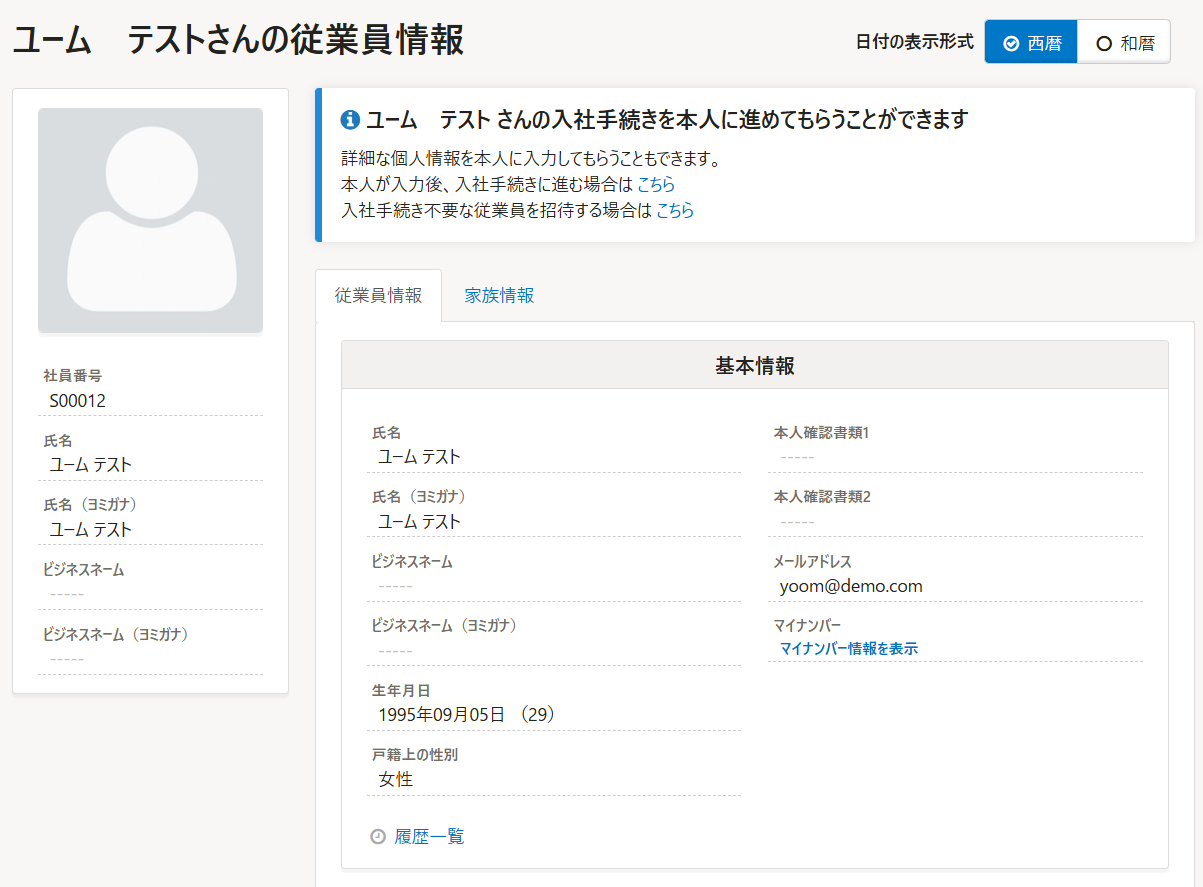
Task: Click the 社員番号 label in sidebar
Action: point(72,376)
